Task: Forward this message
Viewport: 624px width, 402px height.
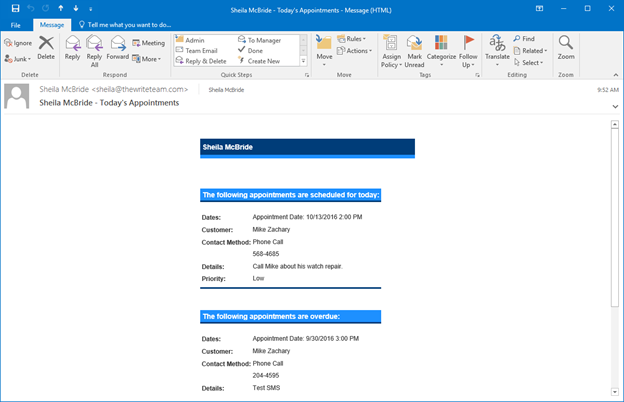Action: coord(118,47)
